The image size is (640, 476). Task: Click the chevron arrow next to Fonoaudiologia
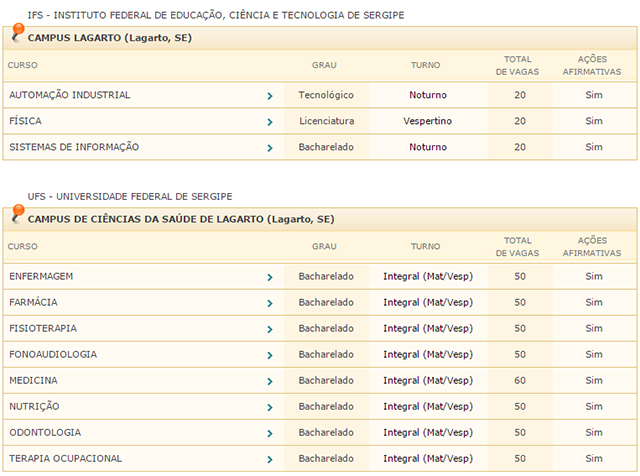pos(270,356)
